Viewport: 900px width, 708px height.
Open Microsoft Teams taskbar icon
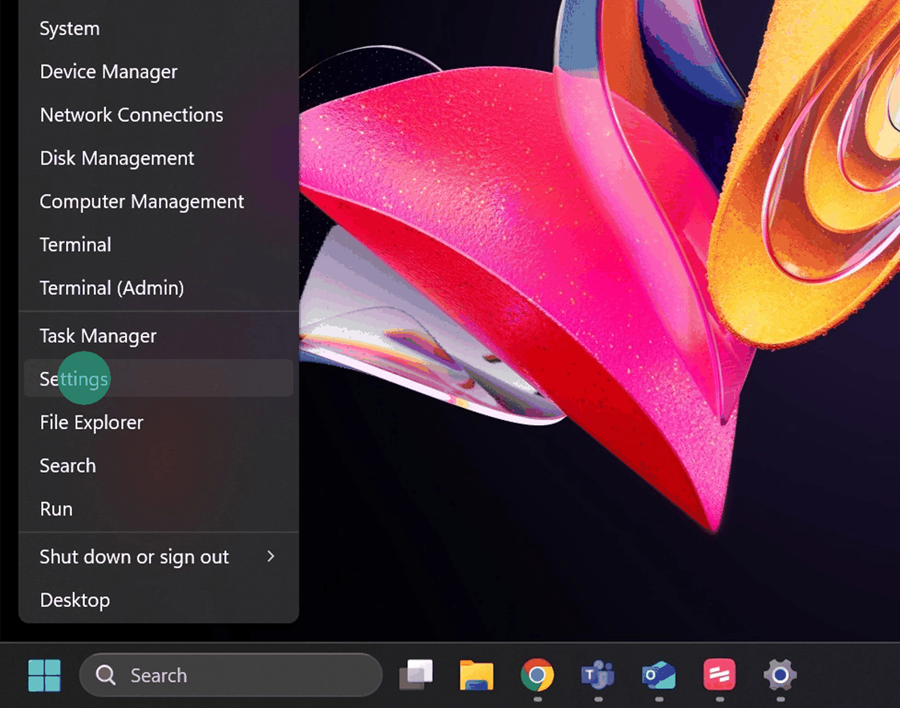point(598,676)
